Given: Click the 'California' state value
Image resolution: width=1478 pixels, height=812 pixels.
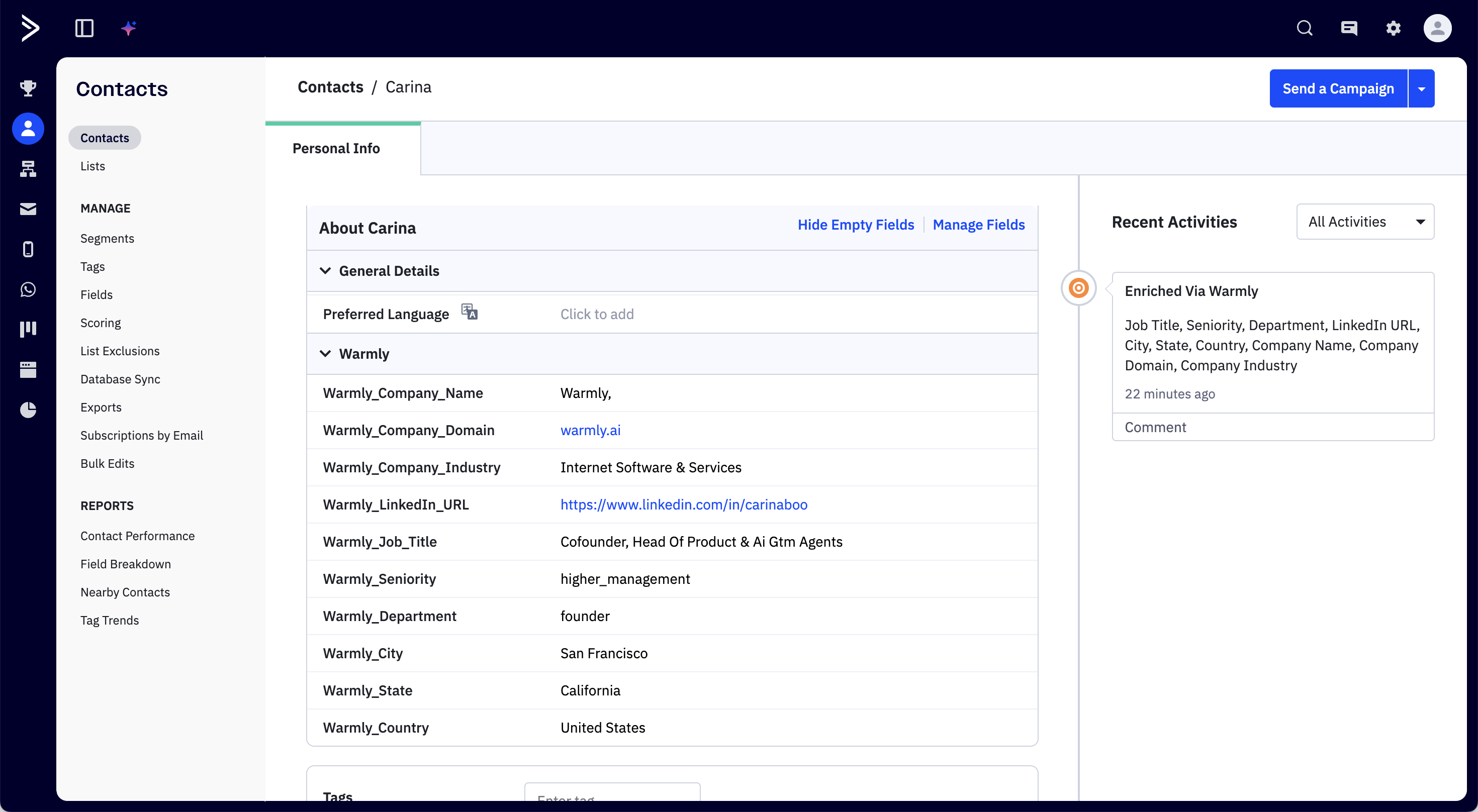Looking at the screenshot, I should (590, 690).
